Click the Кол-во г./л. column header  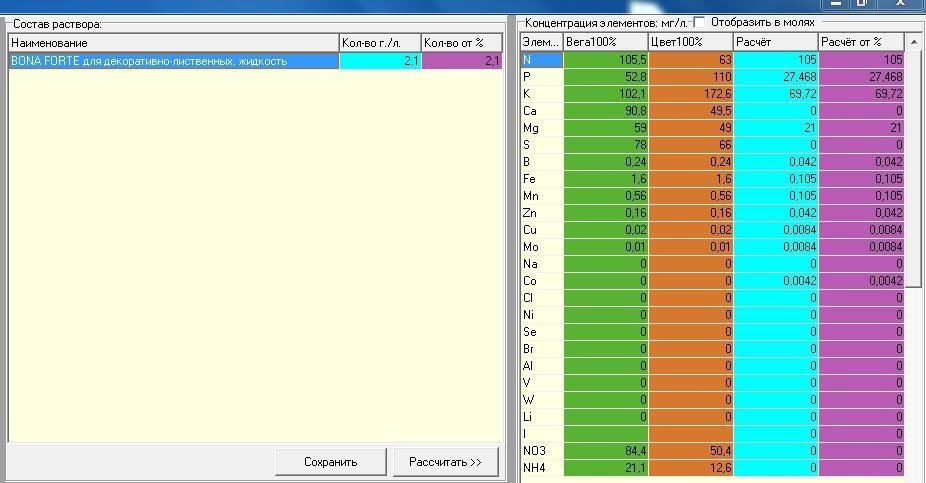380,43
